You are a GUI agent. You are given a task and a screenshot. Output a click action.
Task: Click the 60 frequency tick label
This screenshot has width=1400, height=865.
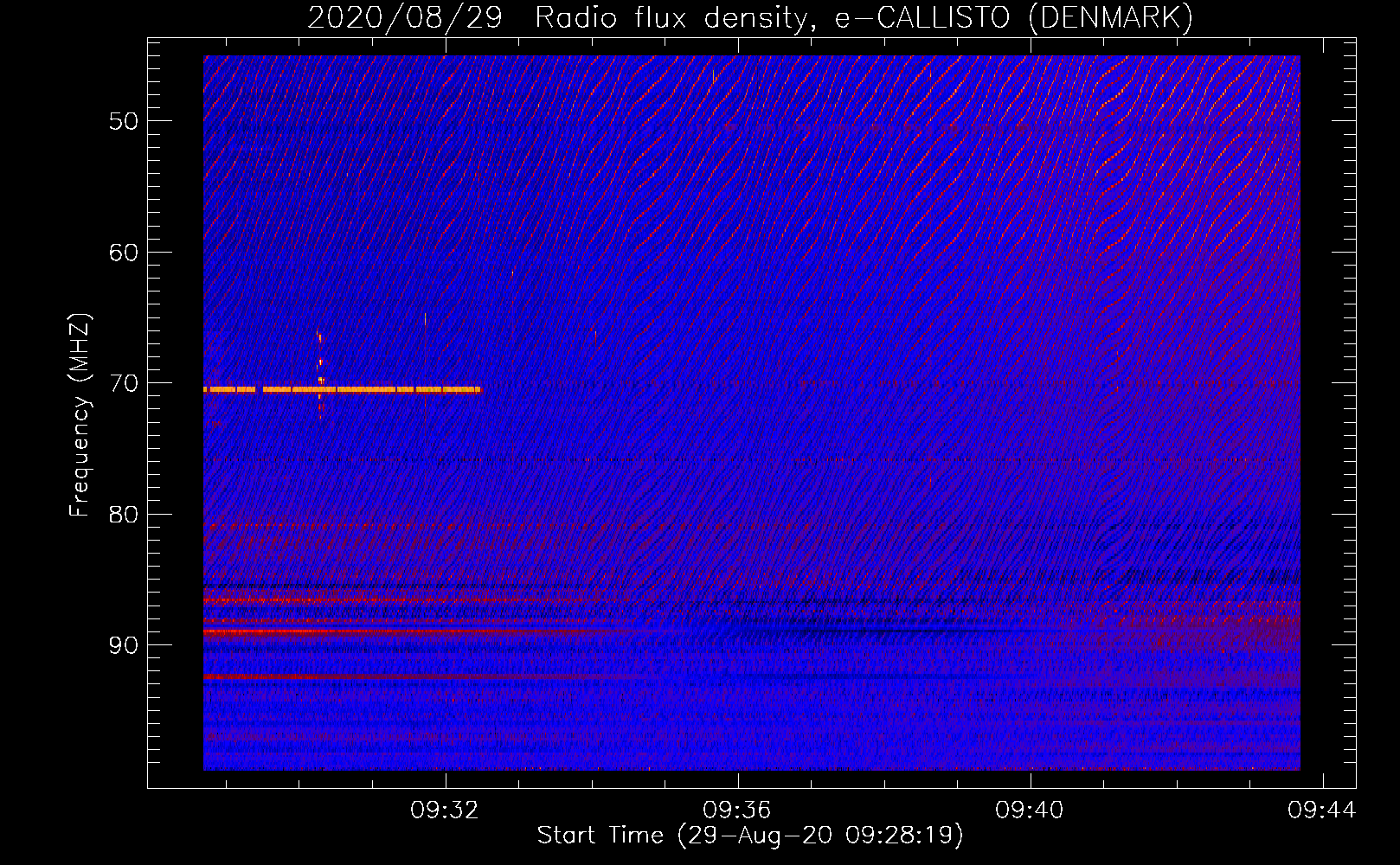click(124, 253)
